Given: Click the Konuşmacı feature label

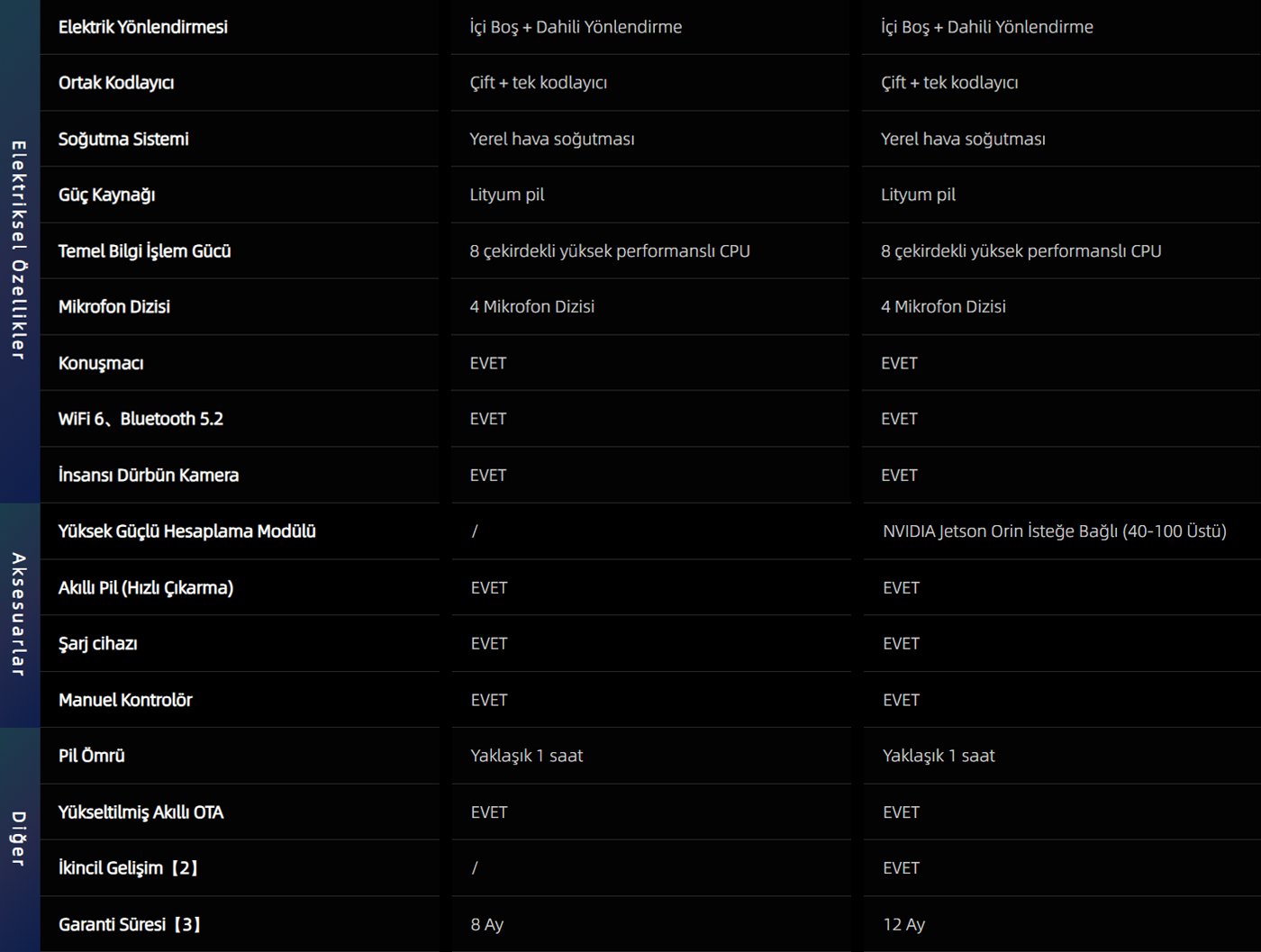Looking at the screenshot, I should (x=101, y=363).
